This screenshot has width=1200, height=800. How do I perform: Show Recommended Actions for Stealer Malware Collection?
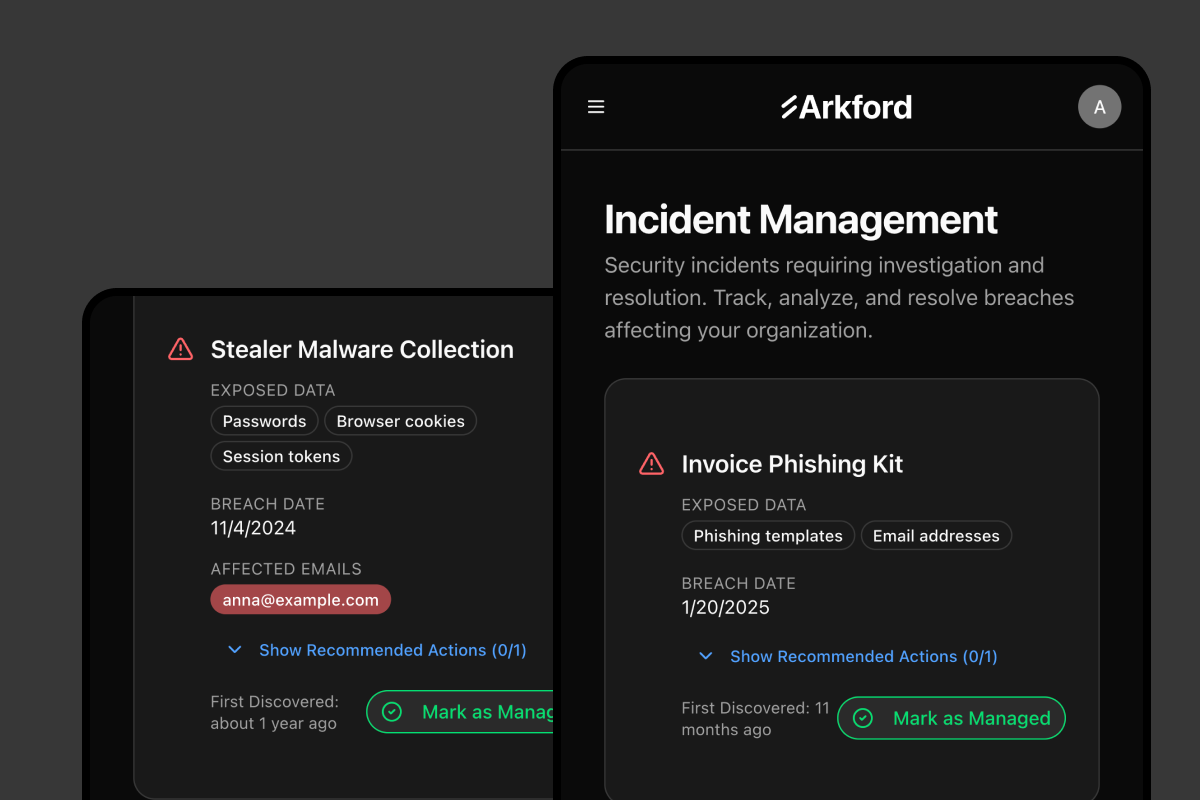tap(392, 650)
